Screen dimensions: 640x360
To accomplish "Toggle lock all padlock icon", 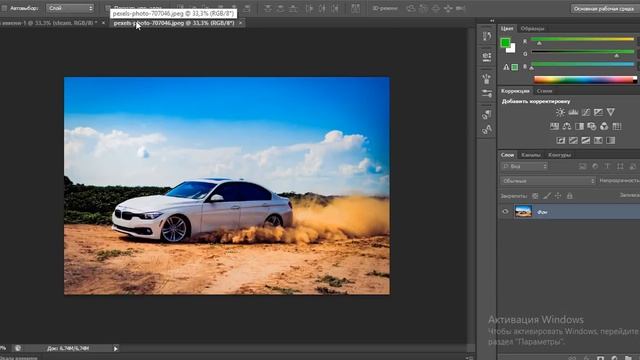I will [x=570, y=196].
